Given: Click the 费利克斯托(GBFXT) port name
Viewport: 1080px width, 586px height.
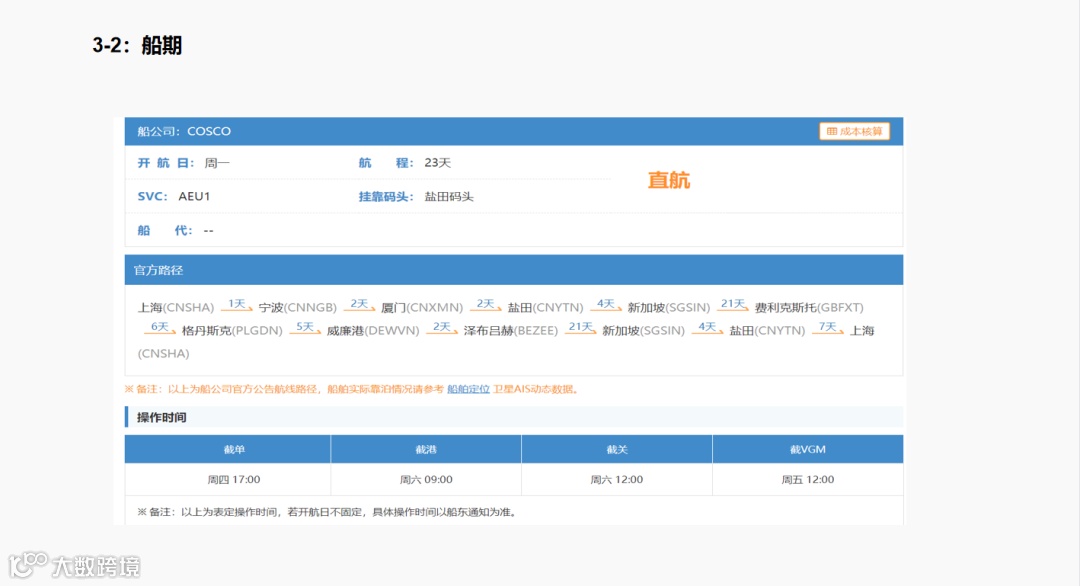Looking at the screenshot, I should click(809, 307).
